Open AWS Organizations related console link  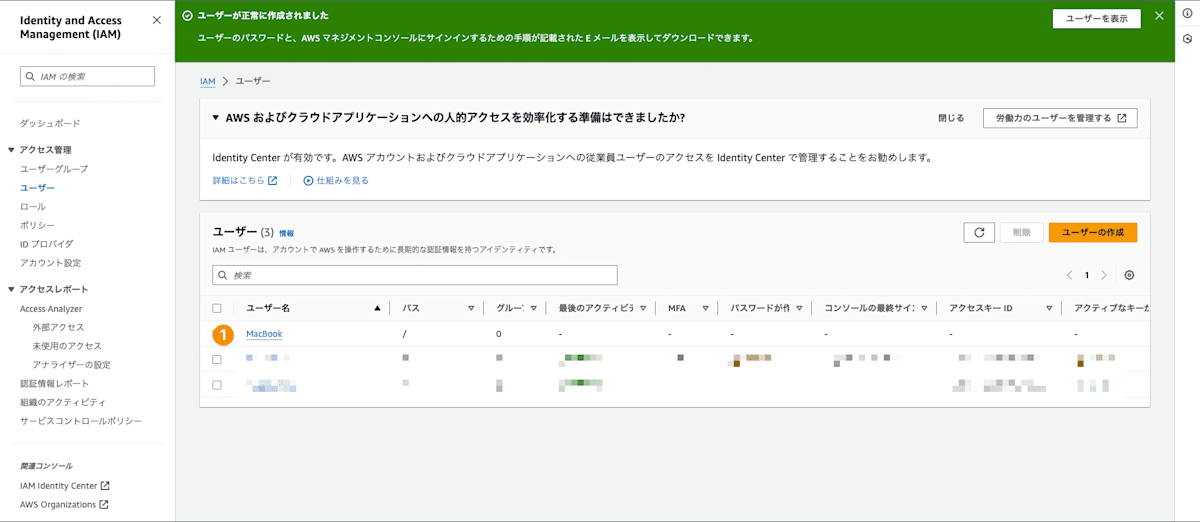tap(58, 505)
